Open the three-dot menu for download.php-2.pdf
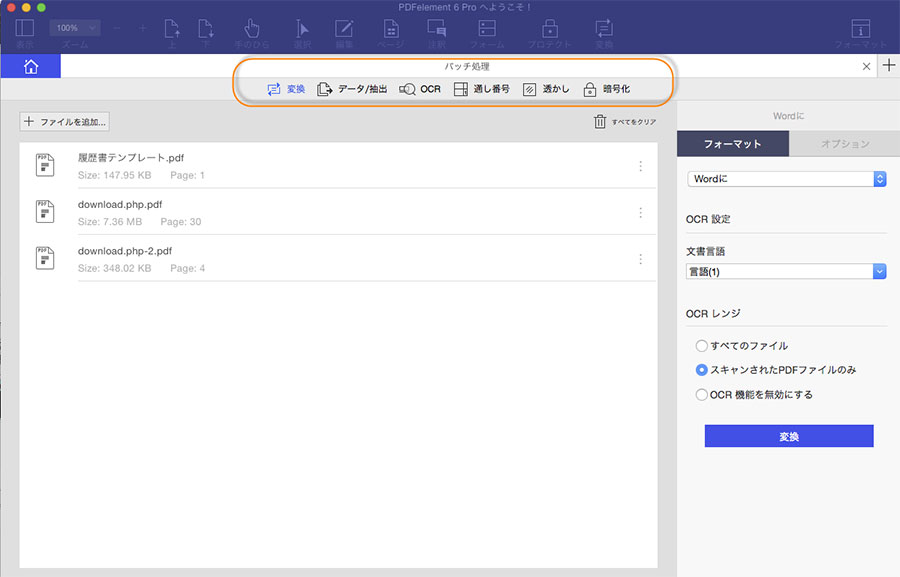The image size is (900, 577). pos(641,260)
